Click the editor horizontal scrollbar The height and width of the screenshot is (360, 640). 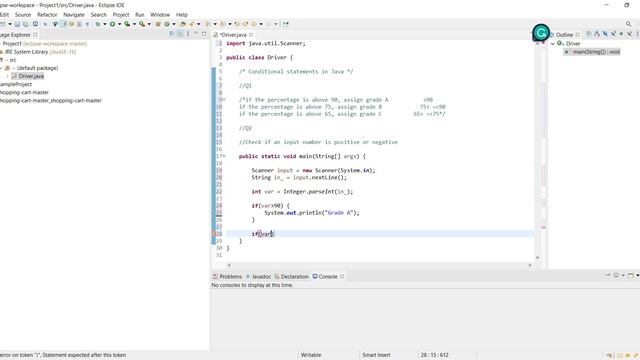click(379, 265)
